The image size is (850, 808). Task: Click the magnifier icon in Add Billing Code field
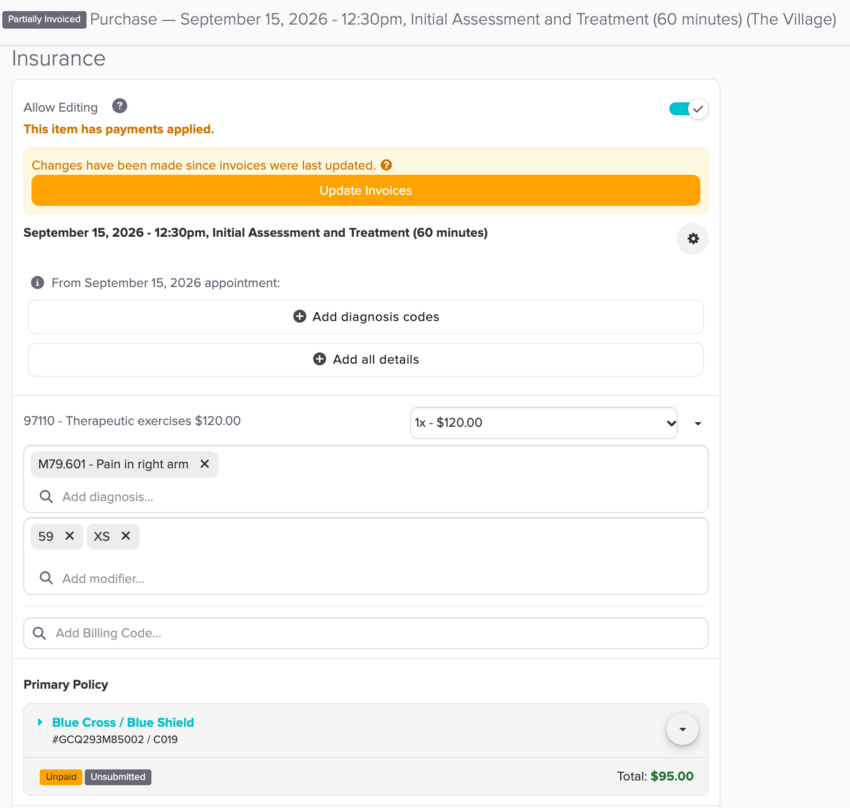pyautogui.click(x=39, y=633)
